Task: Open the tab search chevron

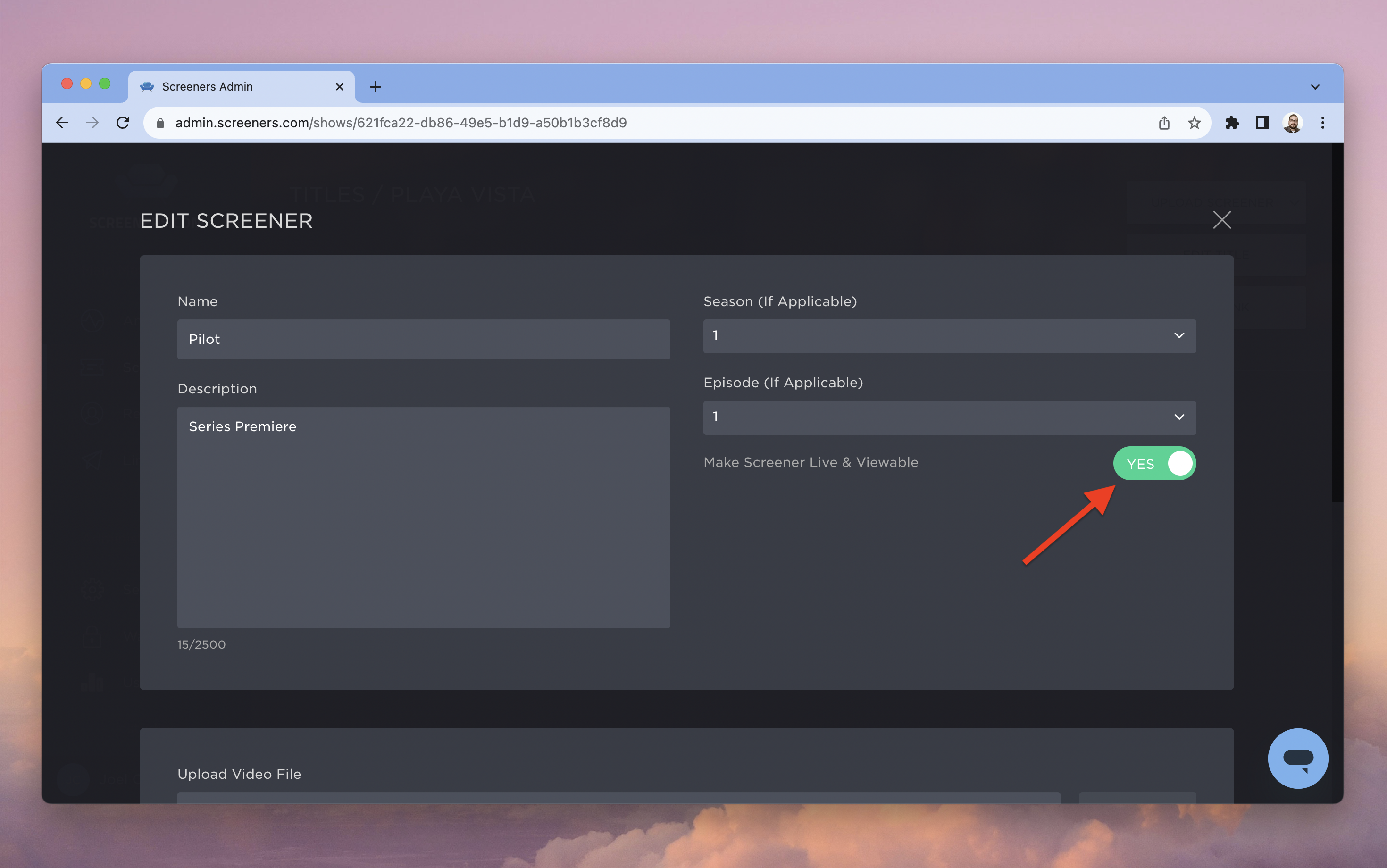Action: tap(1315, 87)
